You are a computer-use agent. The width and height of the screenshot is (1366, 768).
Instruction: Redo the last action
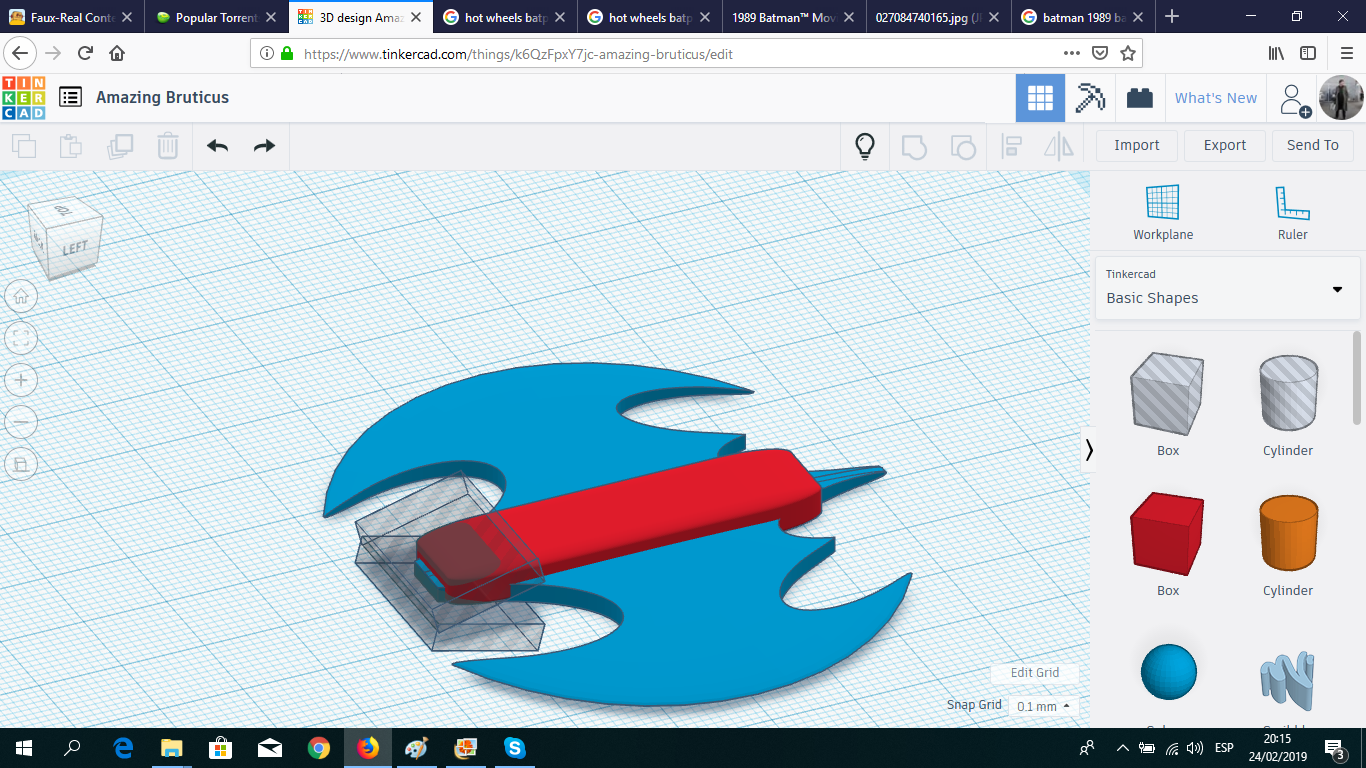(264, 146)
